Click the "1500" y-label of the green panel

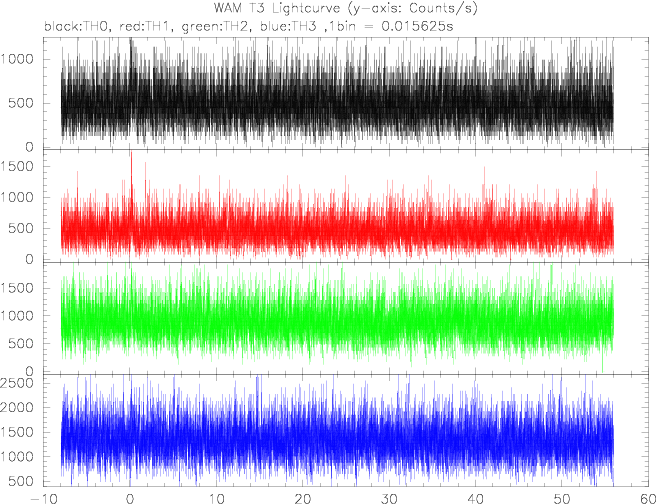17,288
